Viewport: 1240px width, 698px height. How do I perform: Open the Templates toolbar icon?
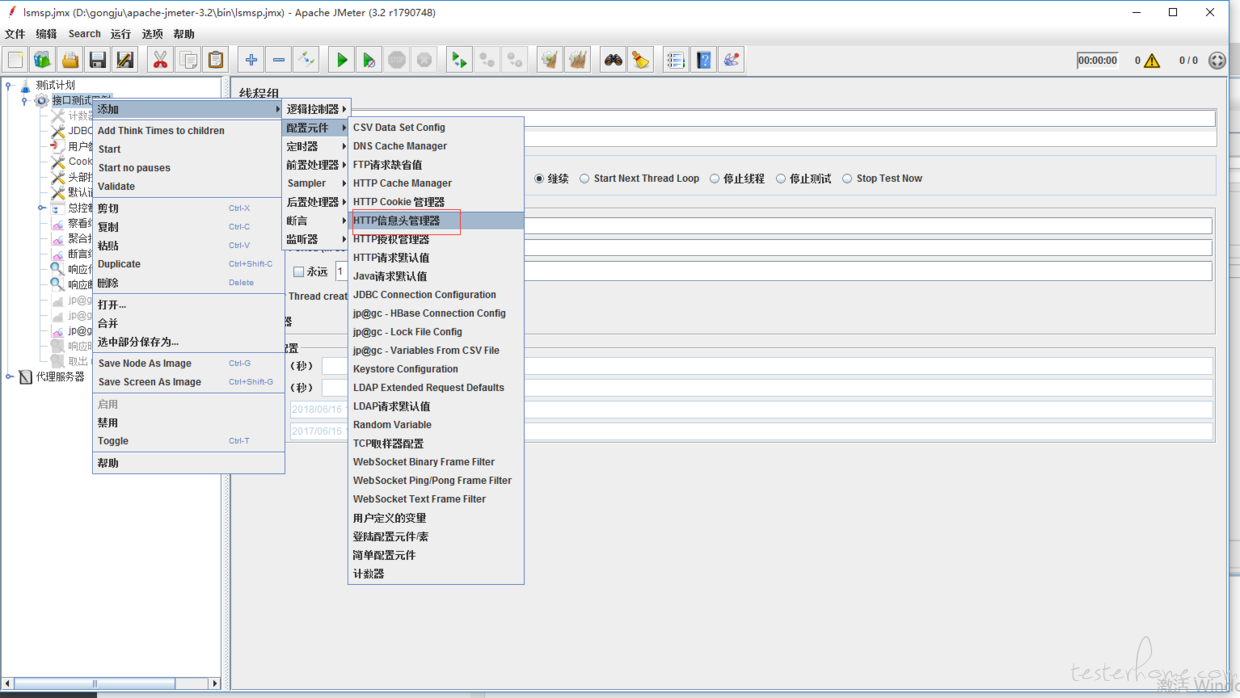(x=42, y=60)
